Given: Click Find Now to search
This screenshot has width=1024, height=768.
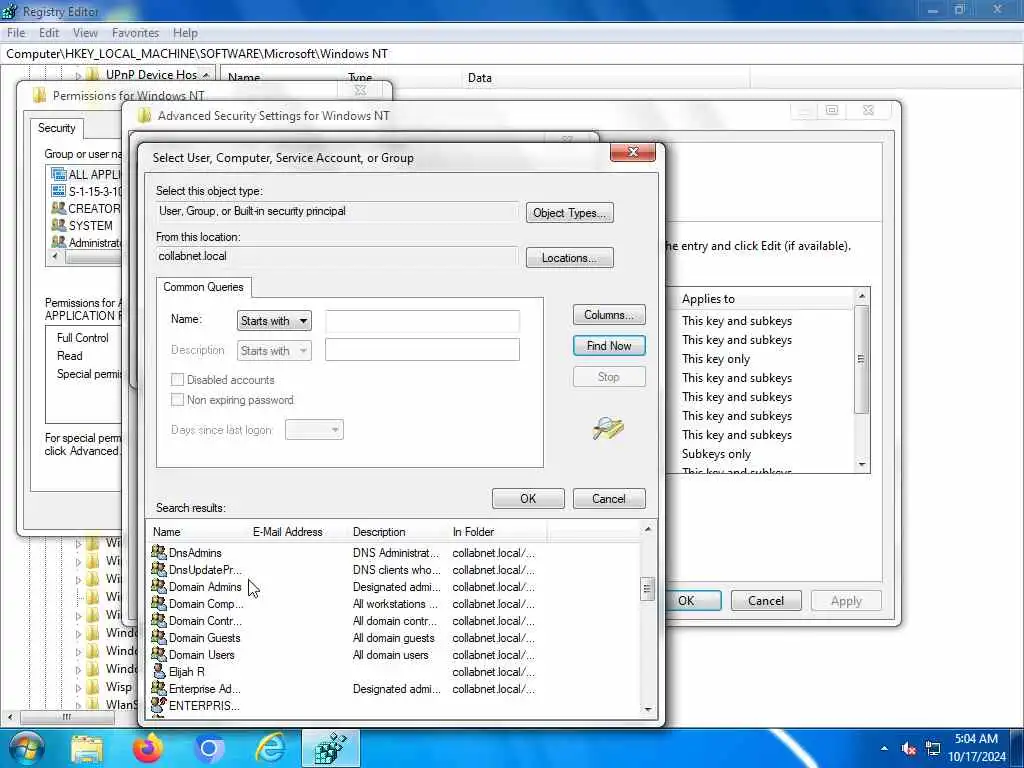Looking at the screenshot, I should pos(609,345).
